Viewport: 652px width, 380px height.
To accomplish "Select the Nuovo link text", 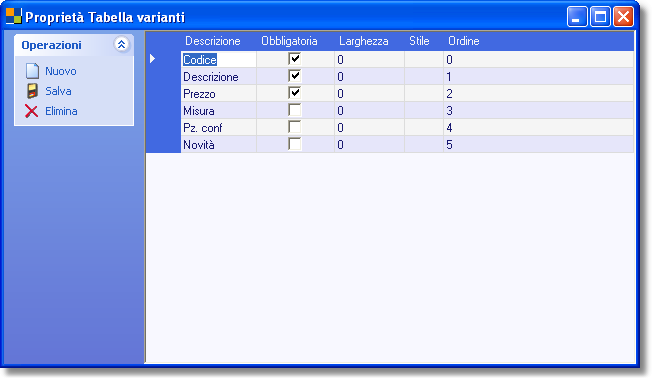I will coord(61,71).
